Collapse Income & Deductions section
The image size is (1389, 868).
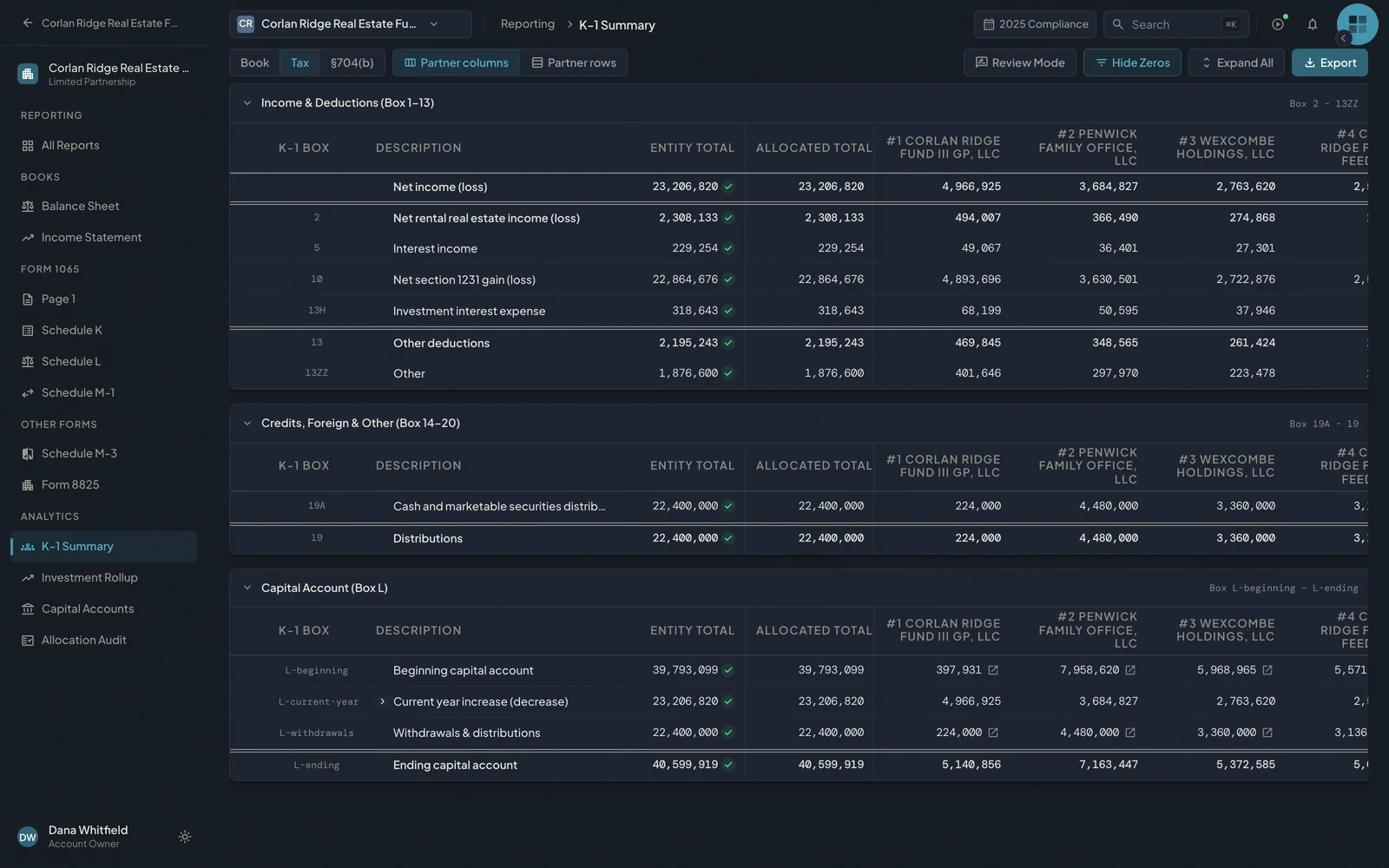click(247, 102)
